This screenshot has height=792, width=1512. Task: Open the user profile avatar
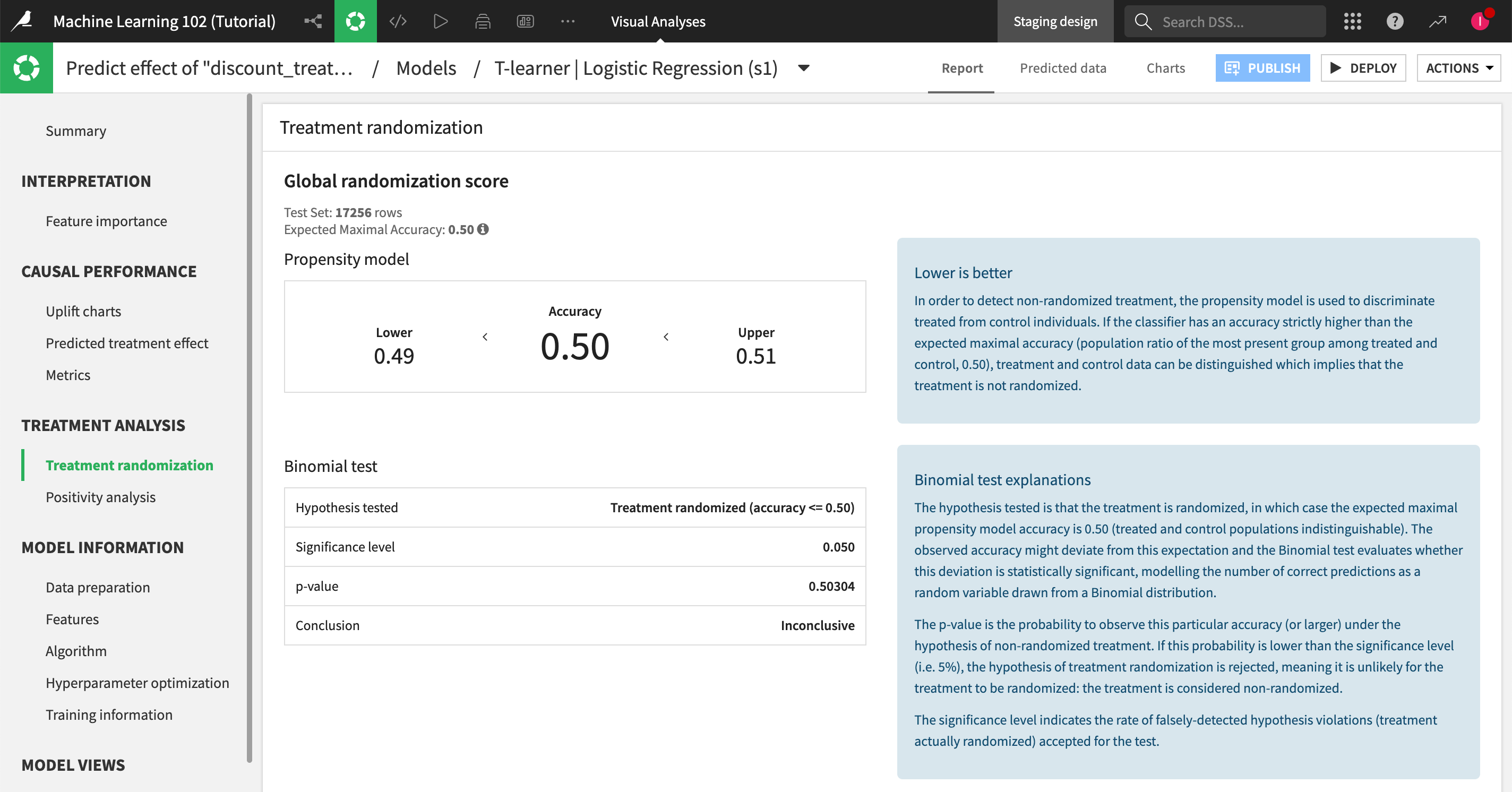(1480, 21)
